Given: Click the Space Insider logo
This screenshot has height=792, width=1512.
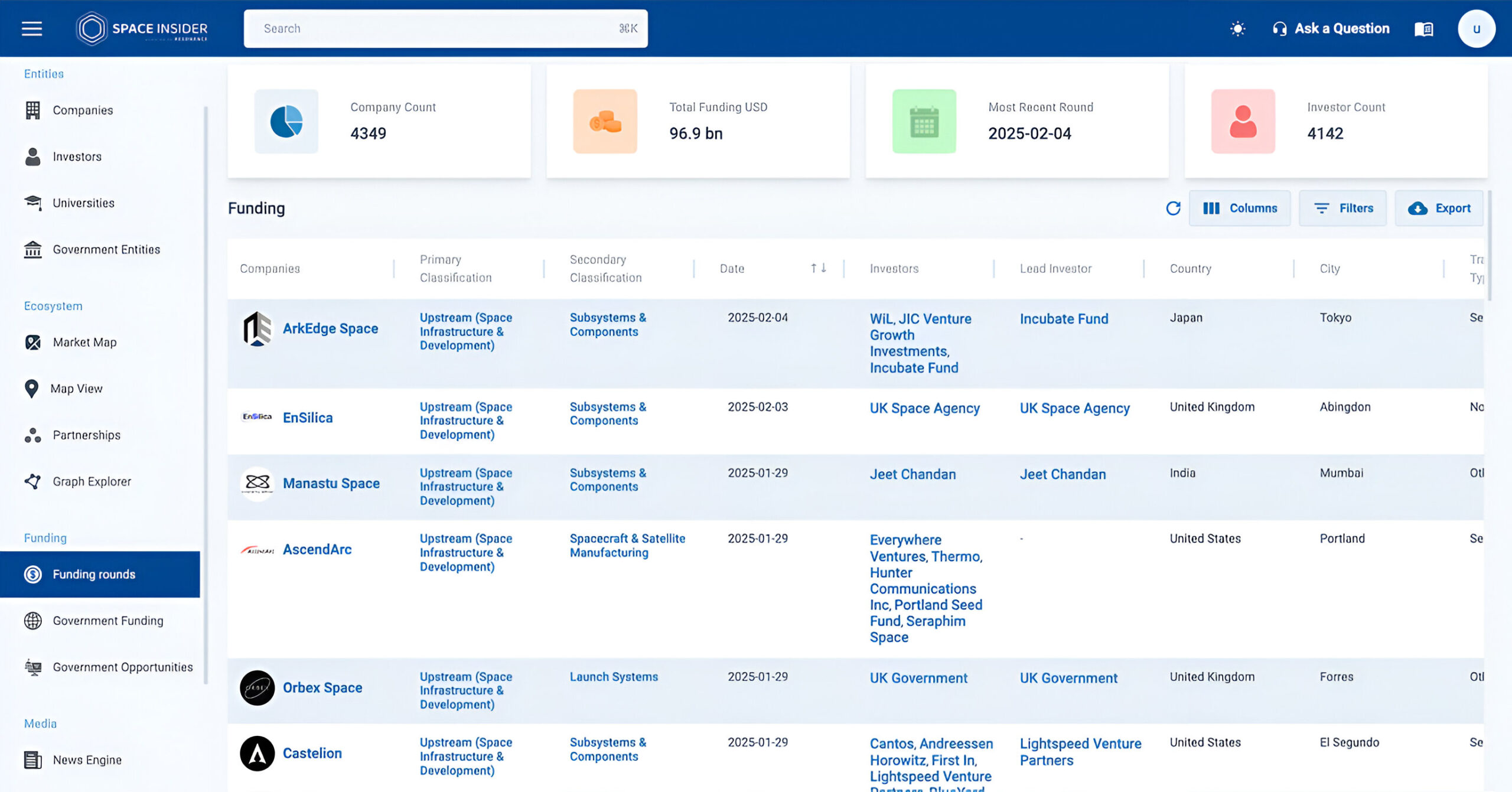Looking at the screenshot, I should click(142, 28).
